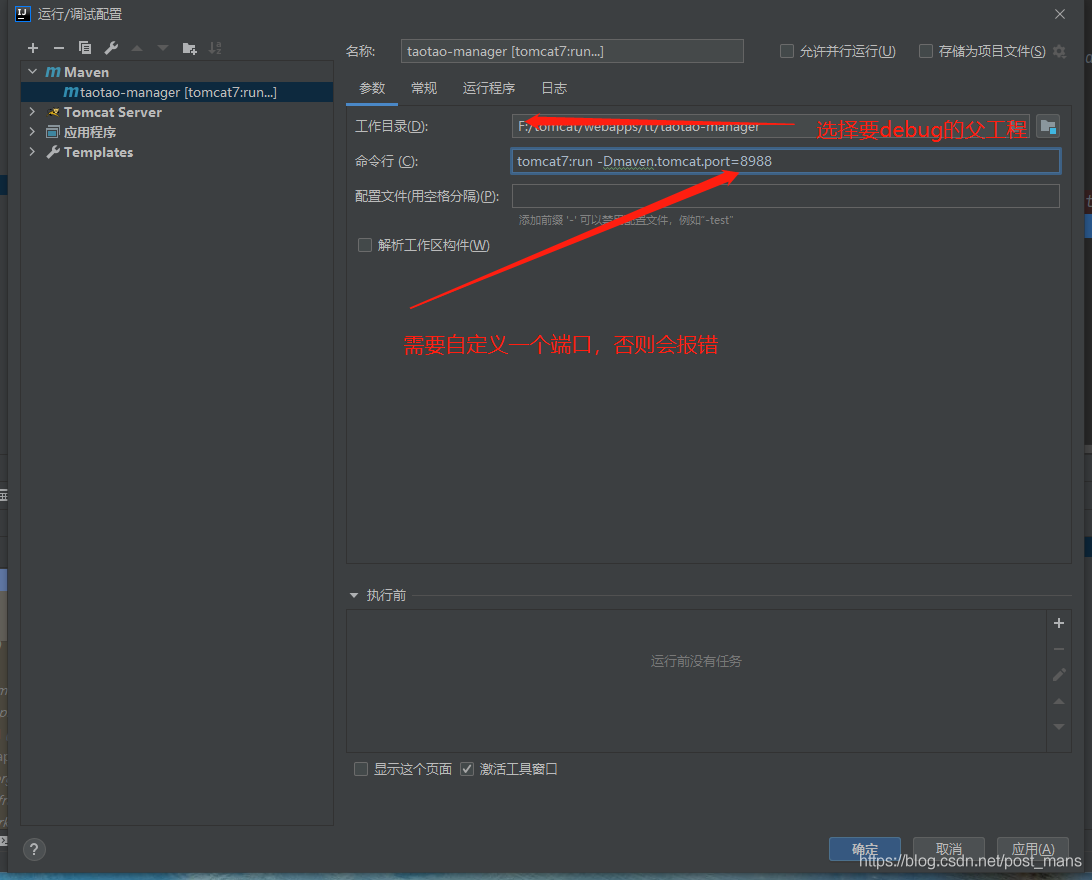Open help with the question mark icon
The height and width of the screenshot is (880, 1092).
(33, 849)
